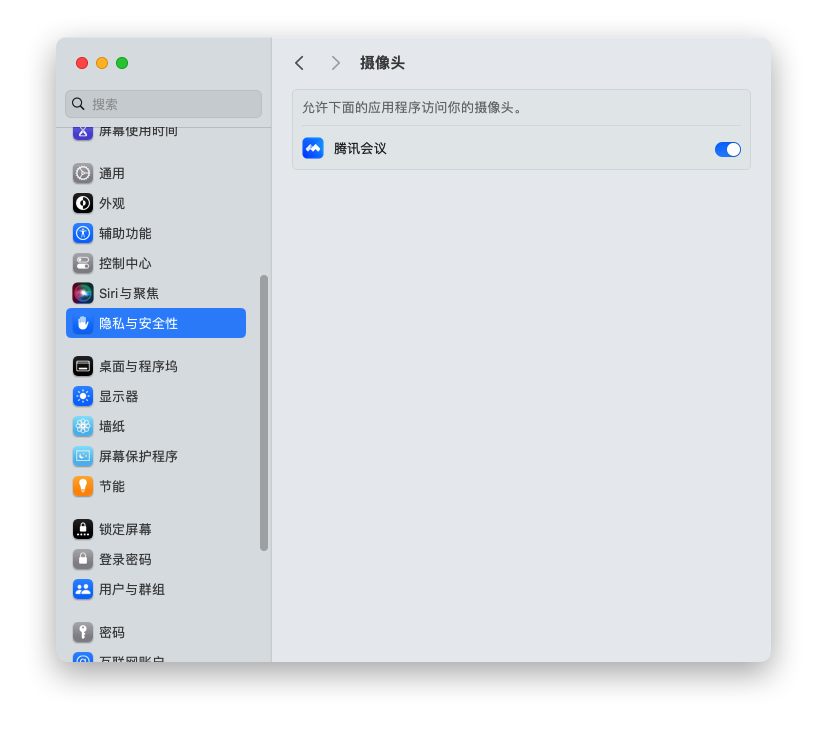Click the sidebar vertical scrollbar
Screen dimensions: 827x737
click(x=264, y=412)
